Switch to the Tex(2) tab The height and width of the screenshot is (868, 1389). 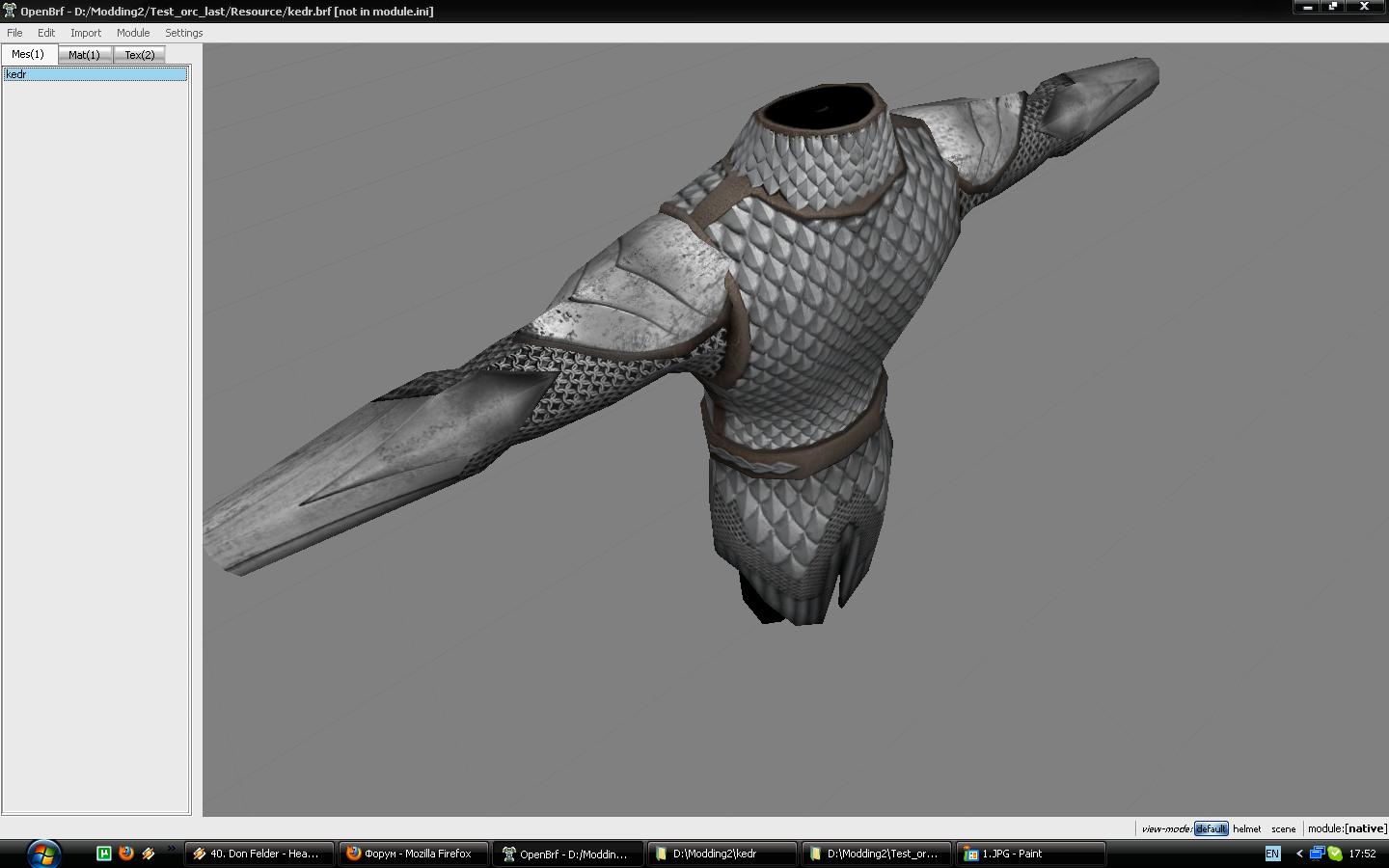[x=140, y=55]
